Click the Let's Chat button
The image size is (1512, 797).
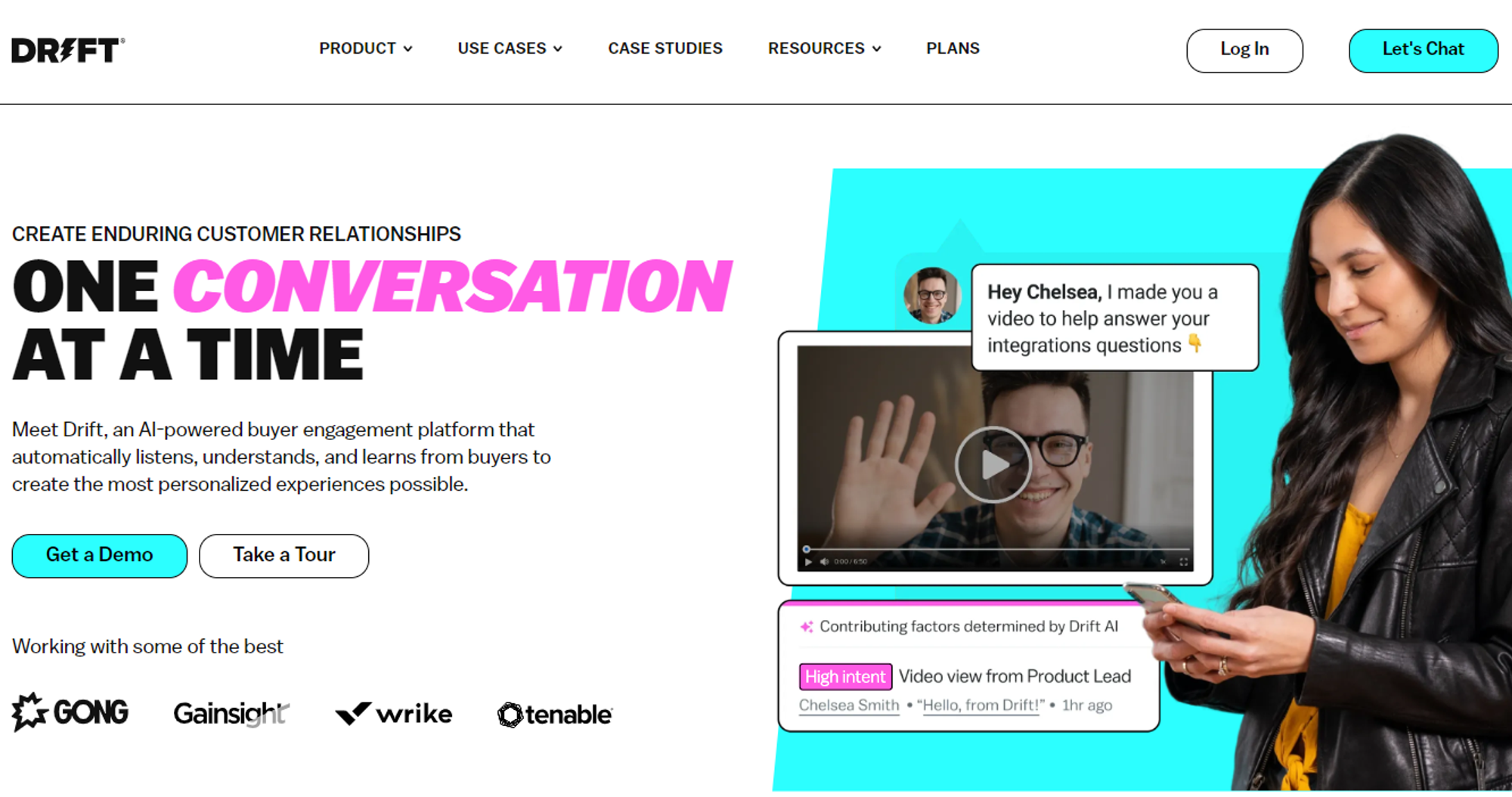[x=1423, y=51]
